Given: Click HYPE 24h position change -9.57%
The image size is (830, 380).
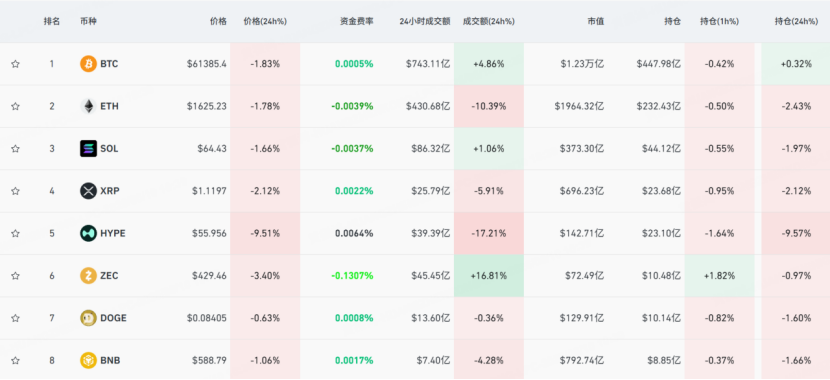Looking at the screenshot, I should tap(796, 233).
